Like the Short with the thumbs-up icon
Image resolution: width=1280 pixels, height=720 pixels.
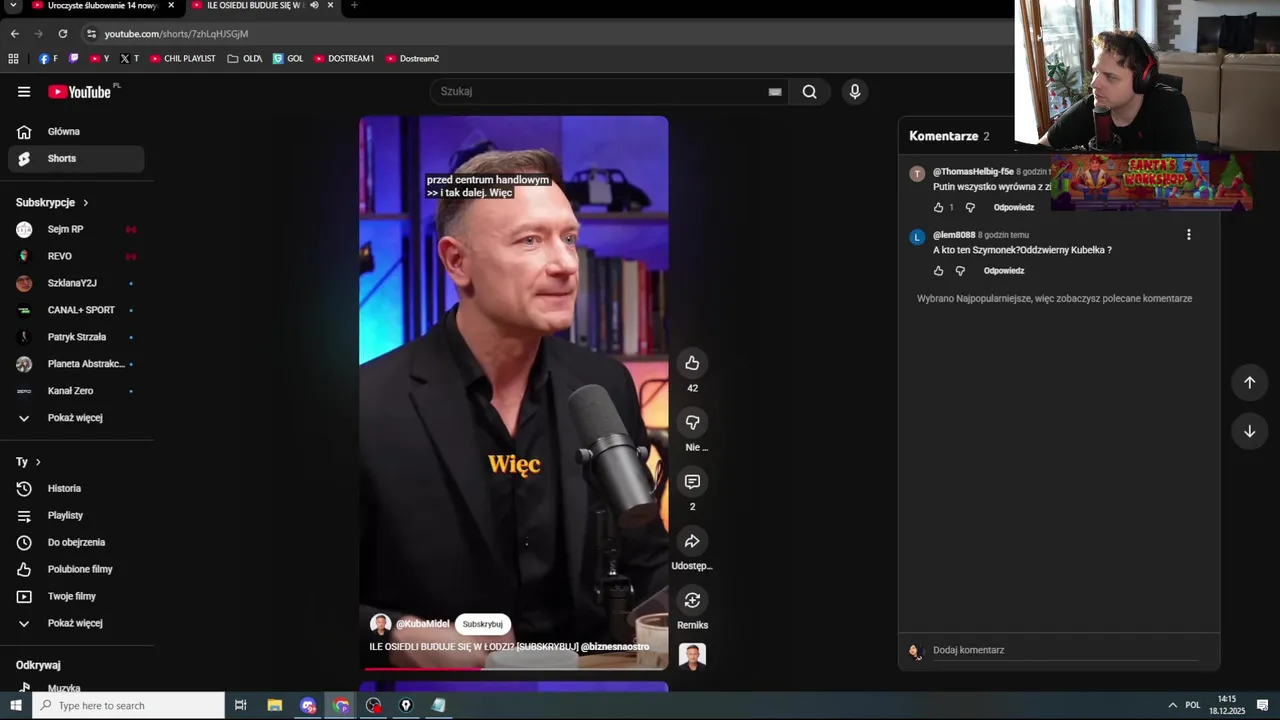(x=692, y=363)
